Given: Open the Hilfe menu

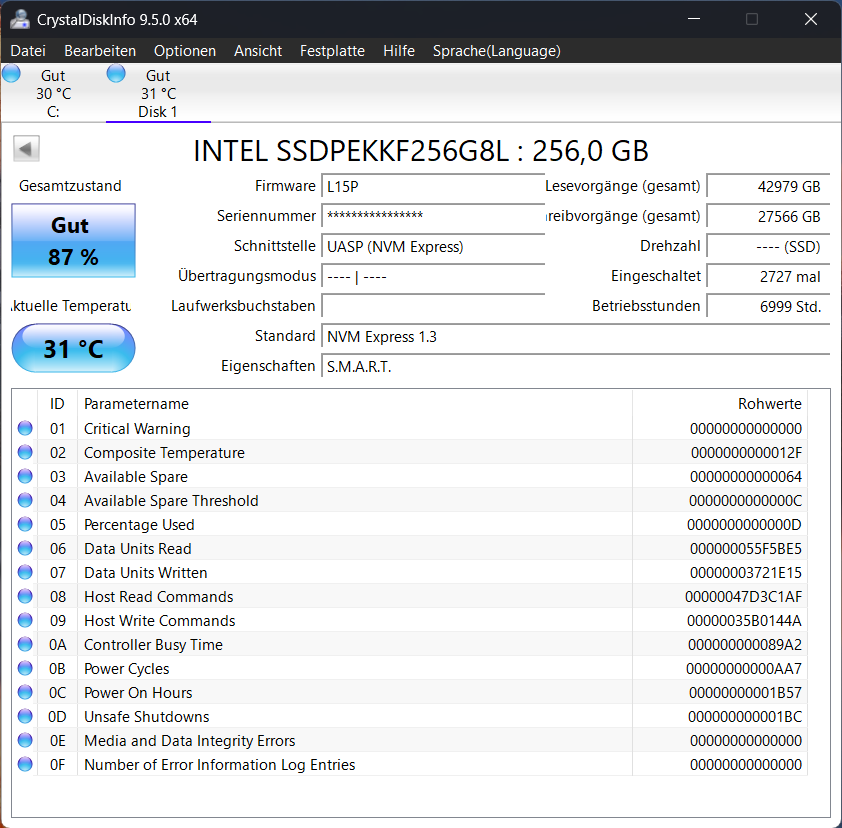Looking at the screenshot, I should coord(399,50).
